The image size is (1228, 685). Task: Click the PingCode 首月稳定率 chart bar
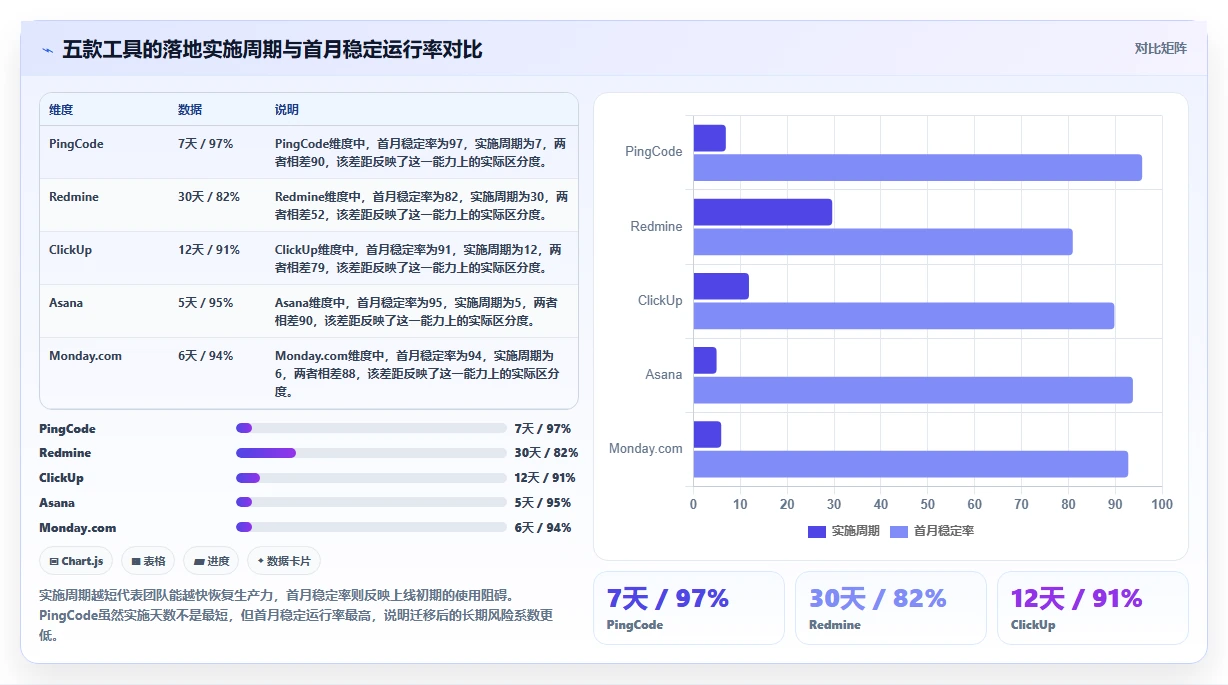(x=917, y=168)
